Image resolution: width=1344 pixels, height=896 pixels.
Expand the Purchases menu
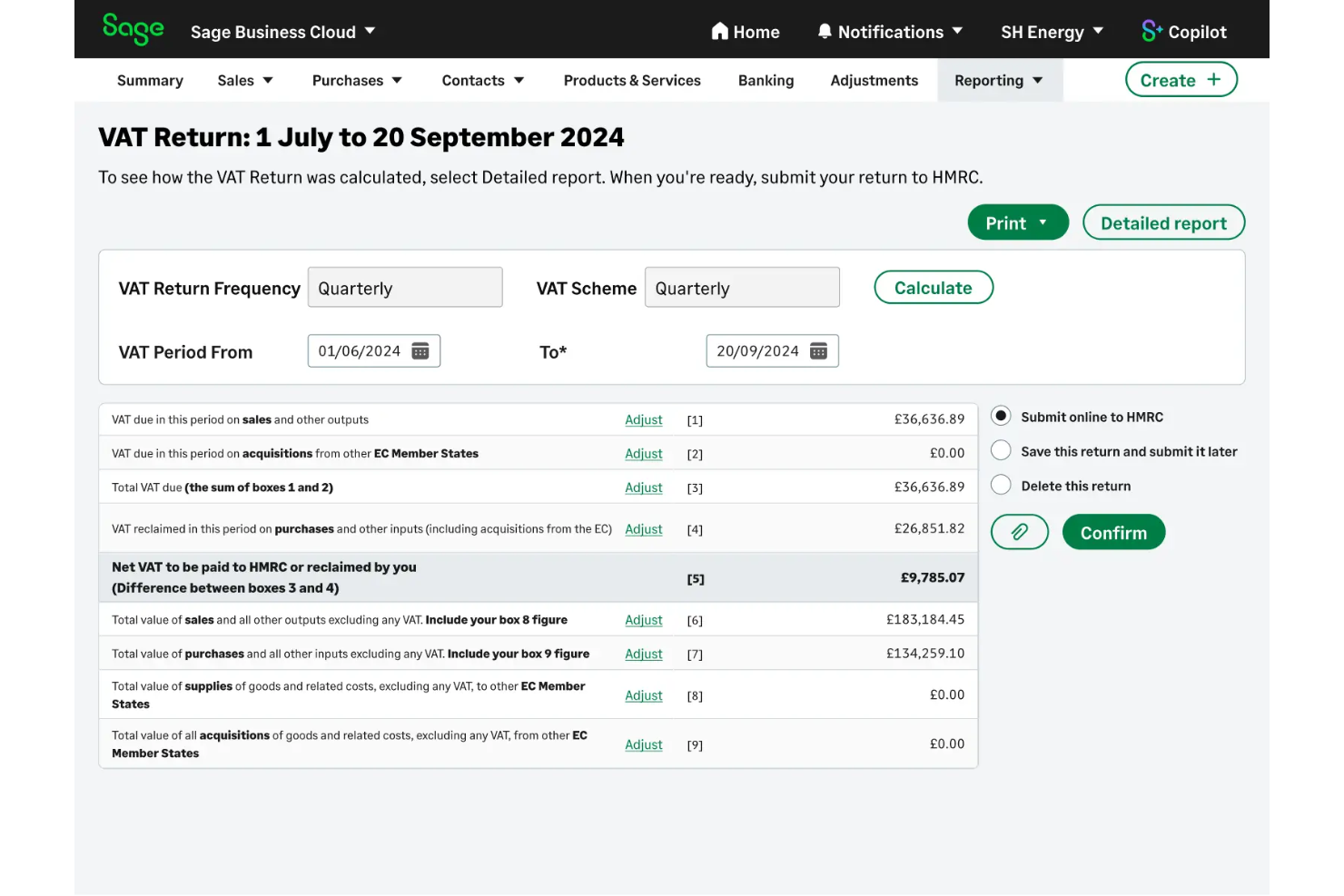[x=357, y=81]
